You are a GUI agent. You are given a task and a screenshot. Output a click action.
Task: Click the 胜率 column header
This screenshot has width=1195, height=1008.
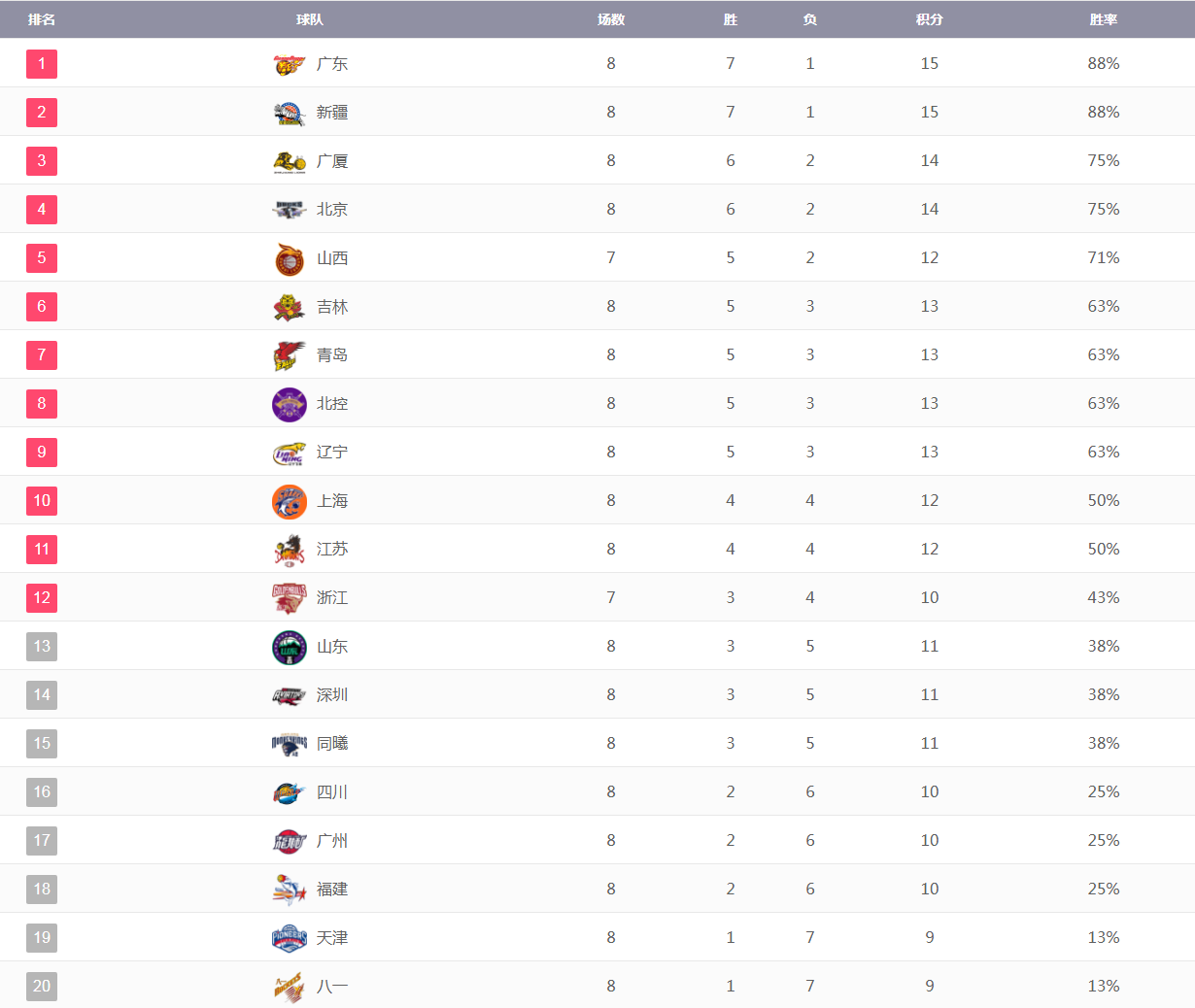1103,19
